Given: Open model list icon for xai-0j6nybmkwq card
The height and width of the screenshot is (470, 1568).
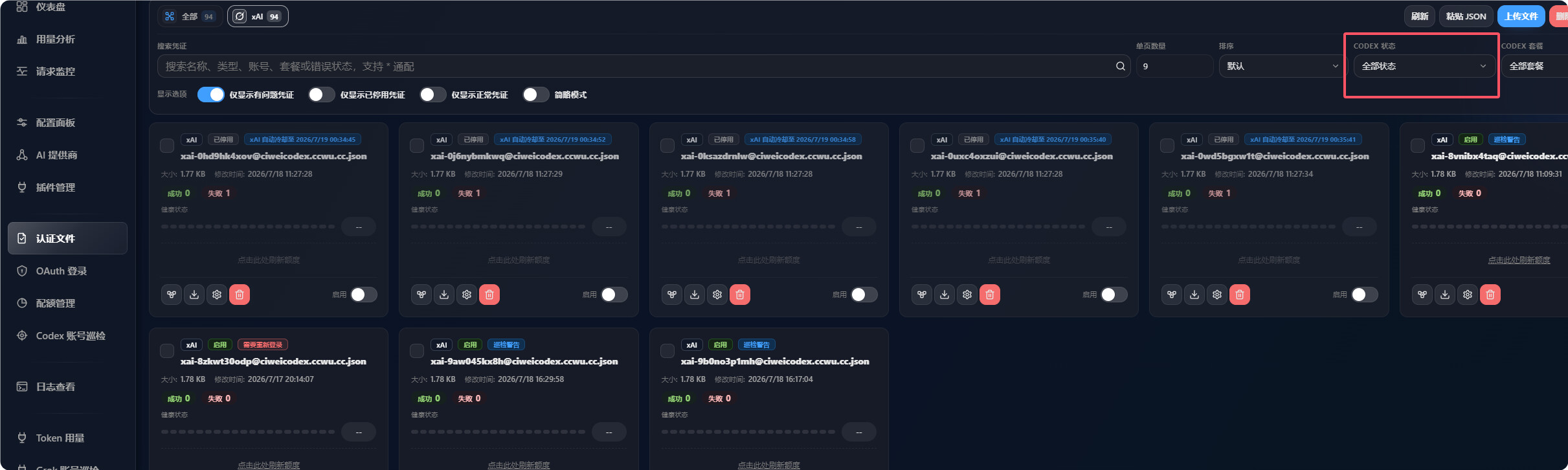Looking at the screenshot, I should click(x=421, y=295).
